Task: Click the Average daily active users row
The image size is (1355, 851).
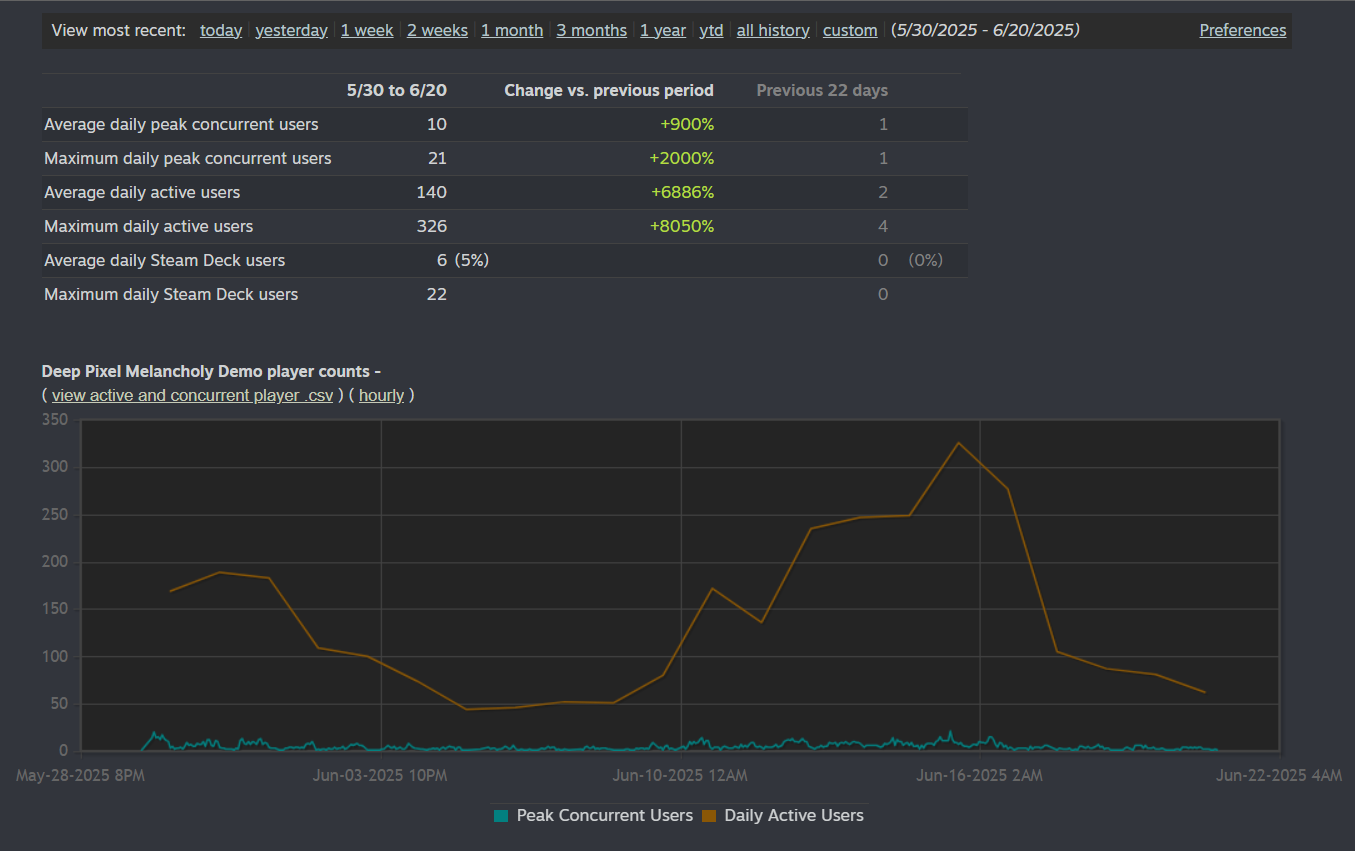Action: (x=142, y=192)
